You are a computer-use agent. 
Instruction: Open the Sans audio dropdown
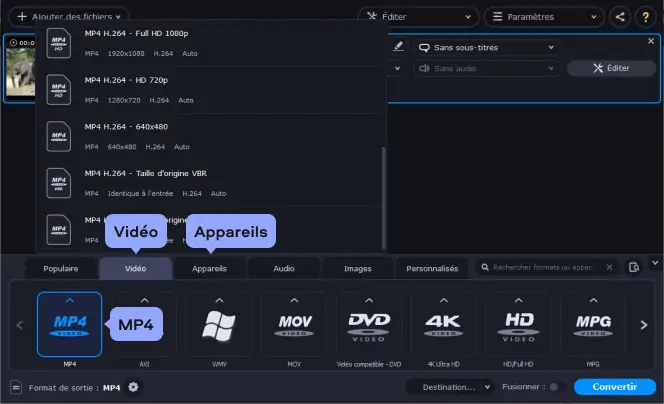(x=487, y=68)
